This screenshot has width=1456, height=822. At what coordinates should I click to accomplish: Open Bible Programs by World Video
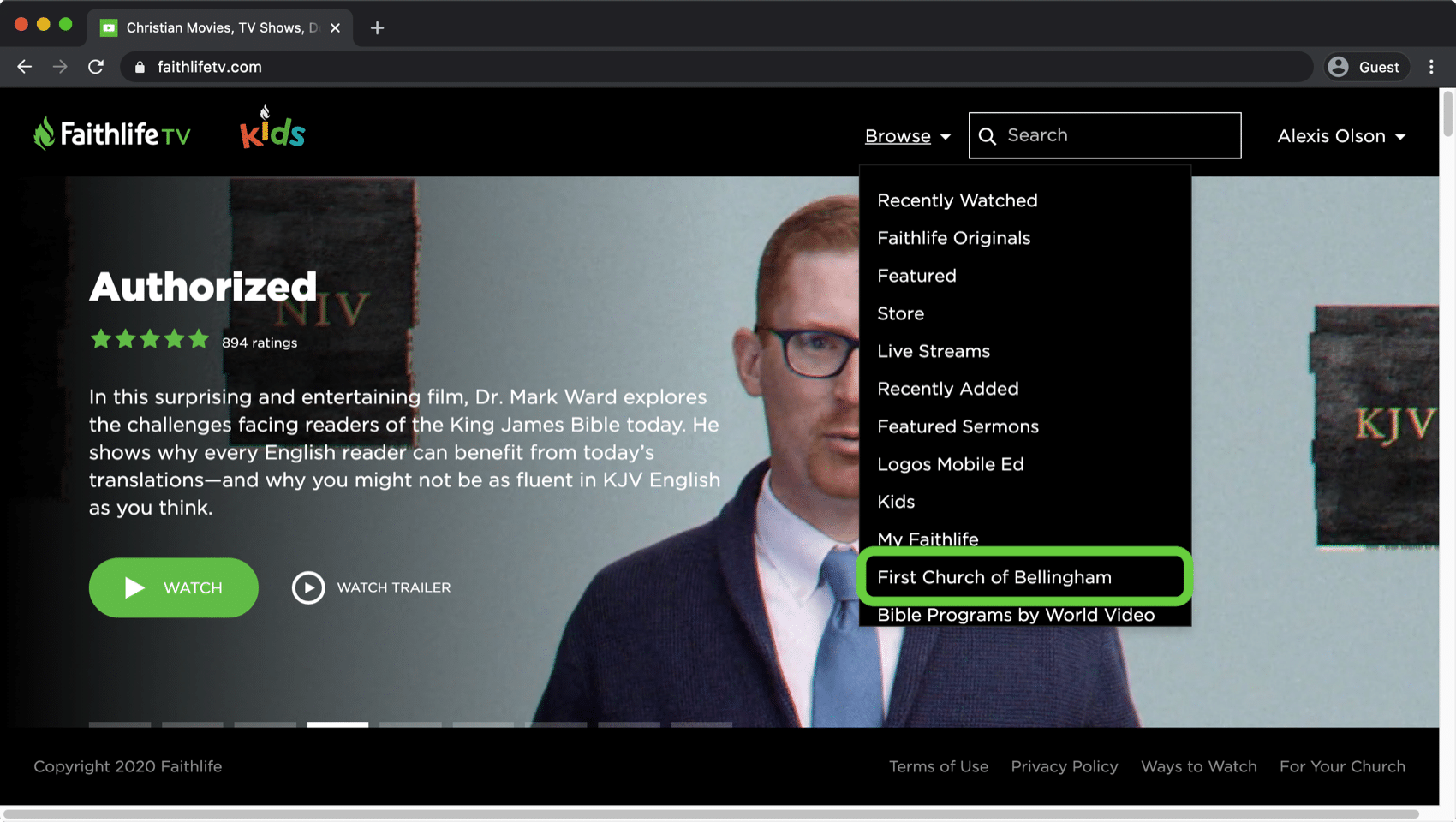(1016, 615)
